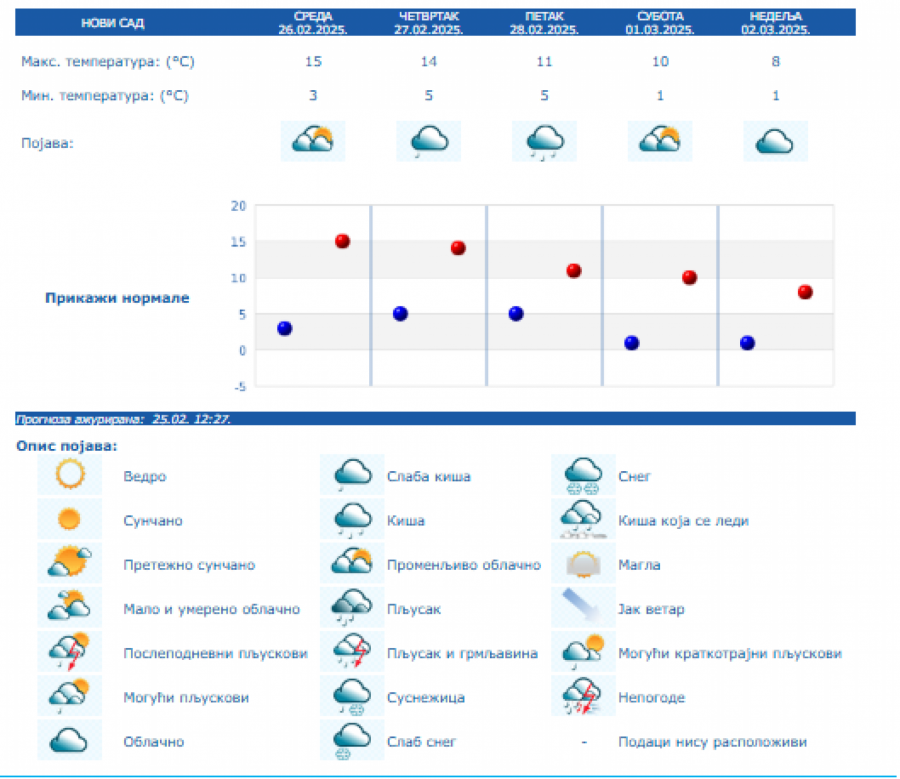Viewport: 900px width, 779px height.
Task: Click Friday's rain forecast icon
Action: tap(544, 141)
